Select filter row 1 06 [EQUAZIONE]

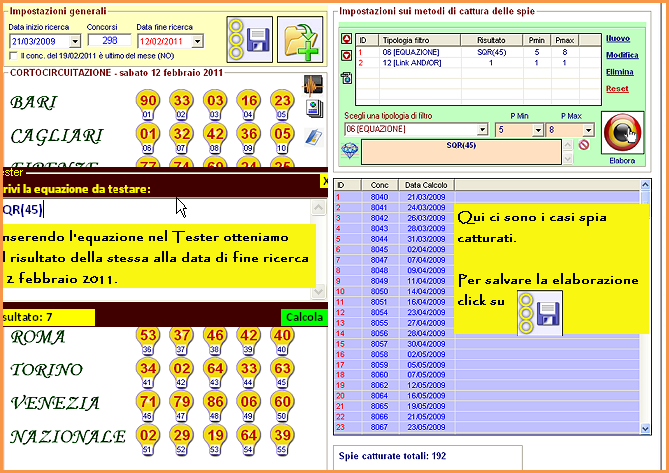478,52
